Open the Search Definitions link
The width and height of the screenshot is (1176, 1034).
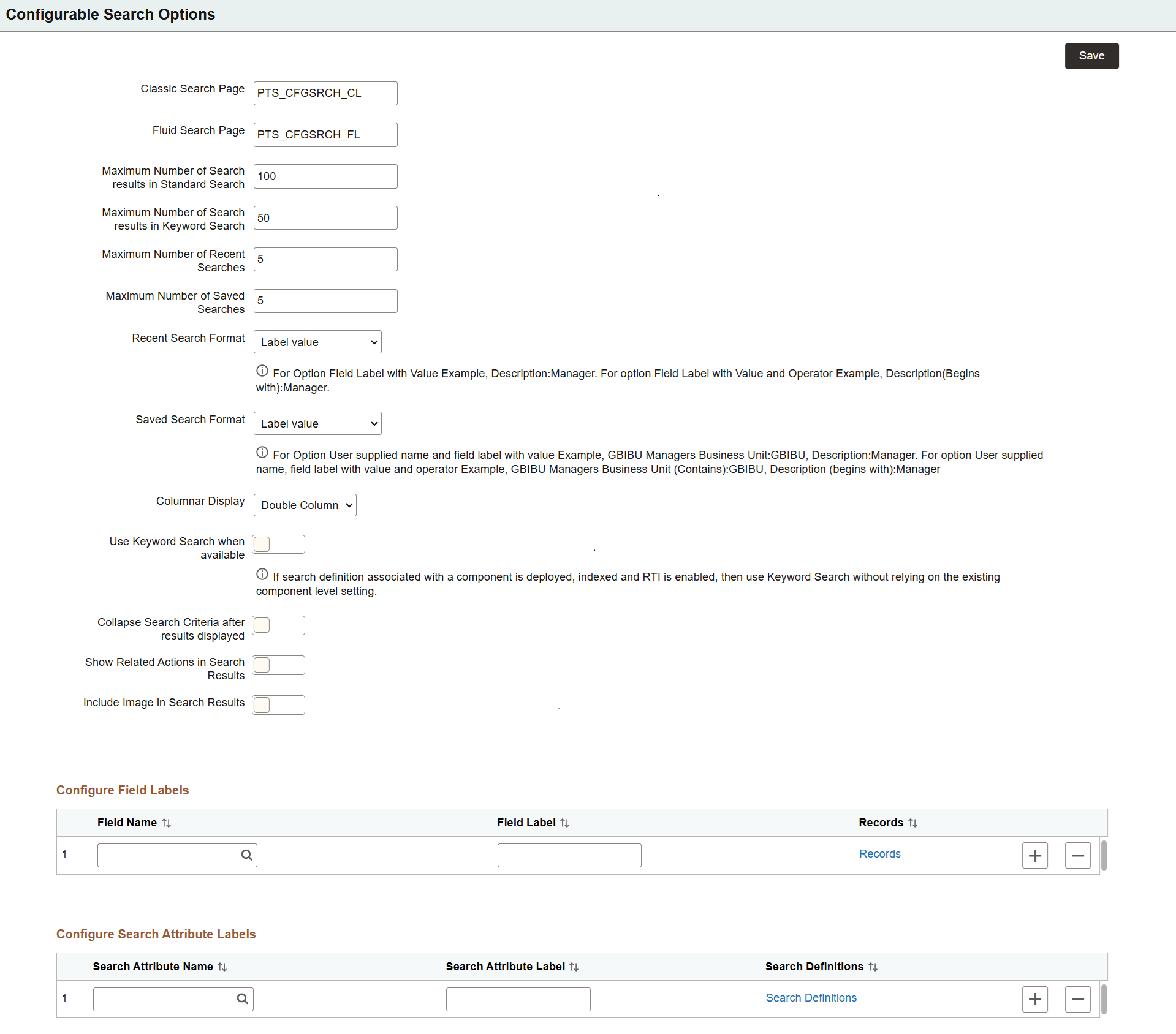(811, 997)
